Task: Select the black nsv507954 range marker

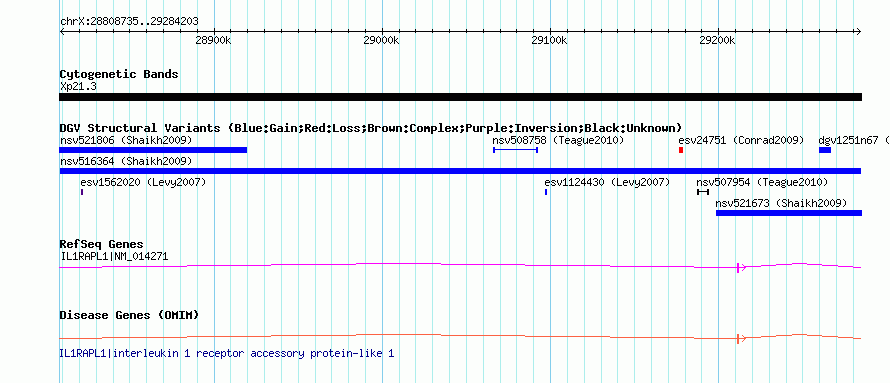Action: pos(703,192)
